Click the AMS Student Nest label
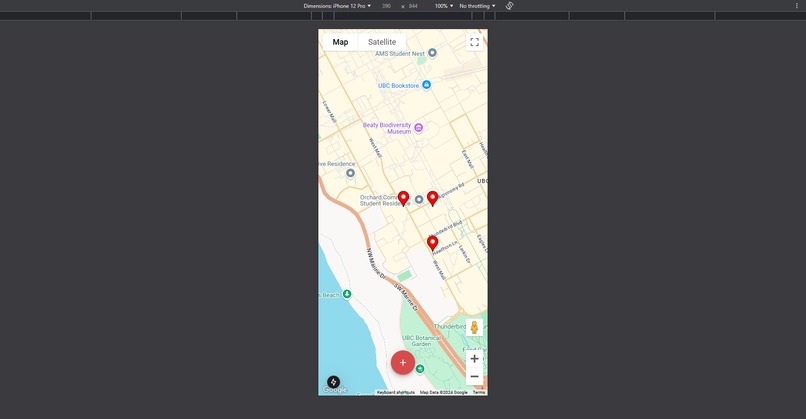 400,53
